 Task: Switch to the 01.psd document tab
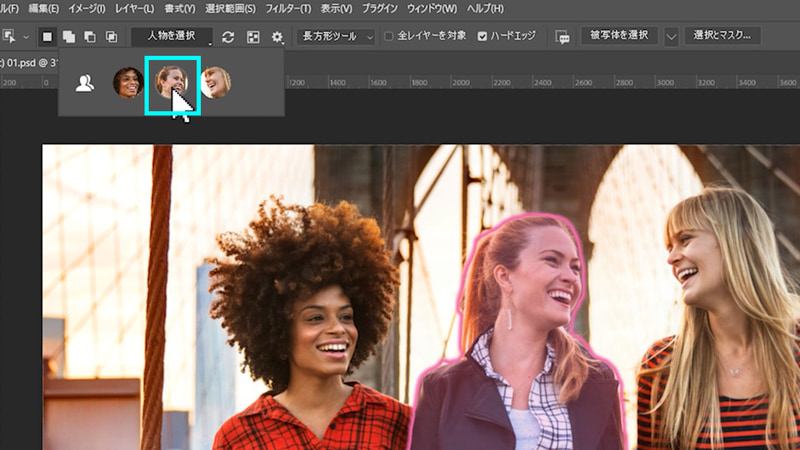click(28, 63)
